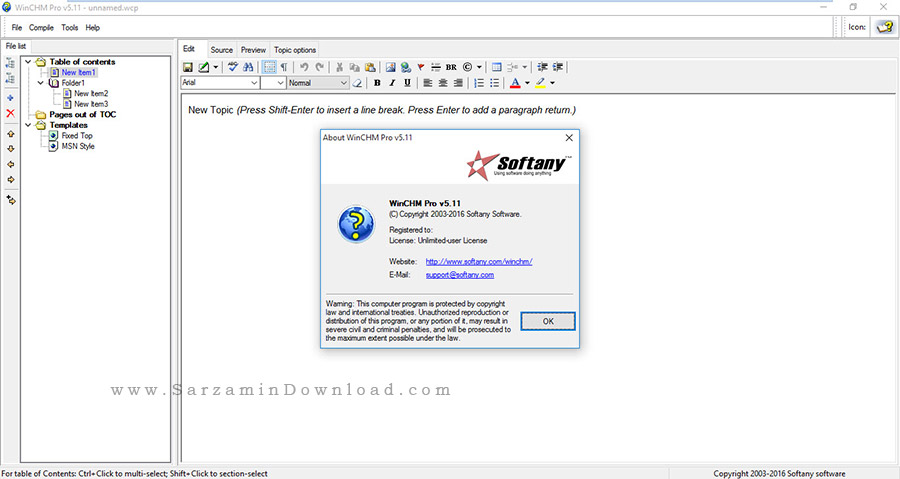Select the MSN Style template
The height and width of the screenshot is (479, 900).
click(x=78, y=146)
